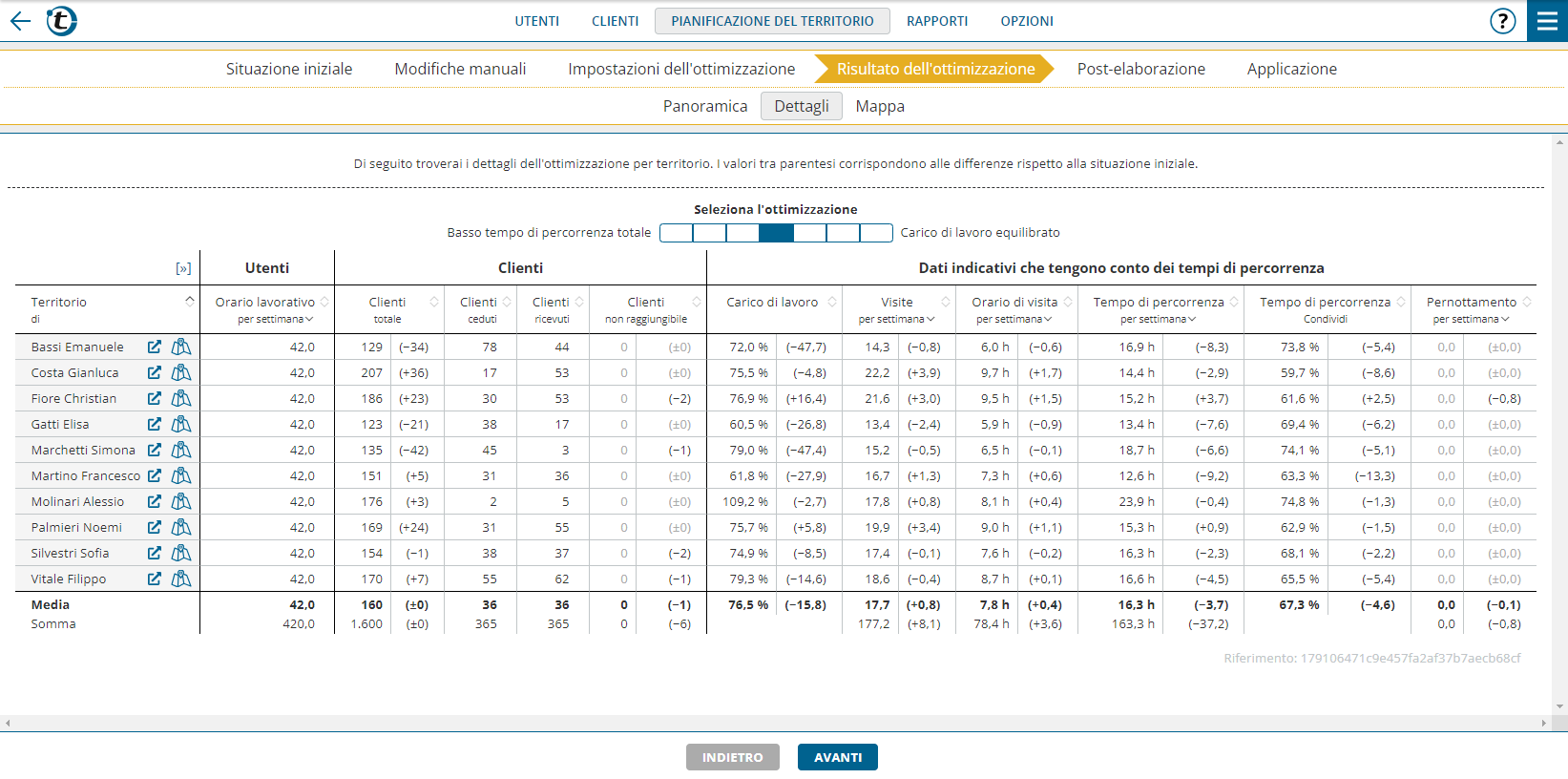1568x779 pixels.
Task: Open Silvestri Sofia details link icon
Action: [155, 553]
